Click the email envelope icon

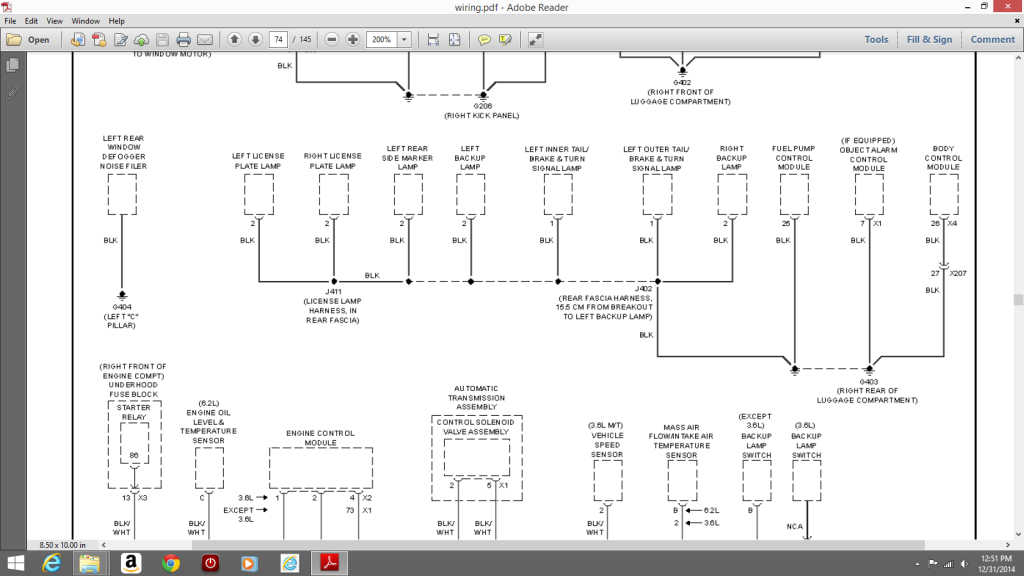tap(205, 40)
